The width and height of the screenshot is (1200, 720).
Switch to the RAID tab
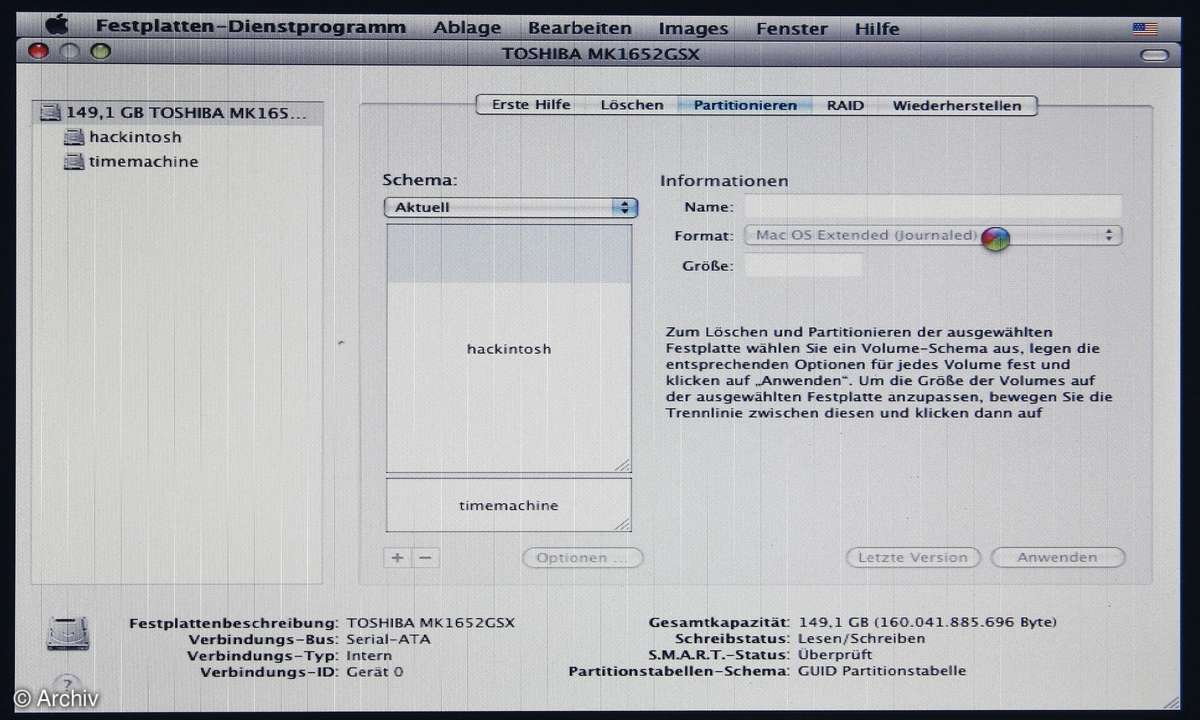[x=845, y=105]
